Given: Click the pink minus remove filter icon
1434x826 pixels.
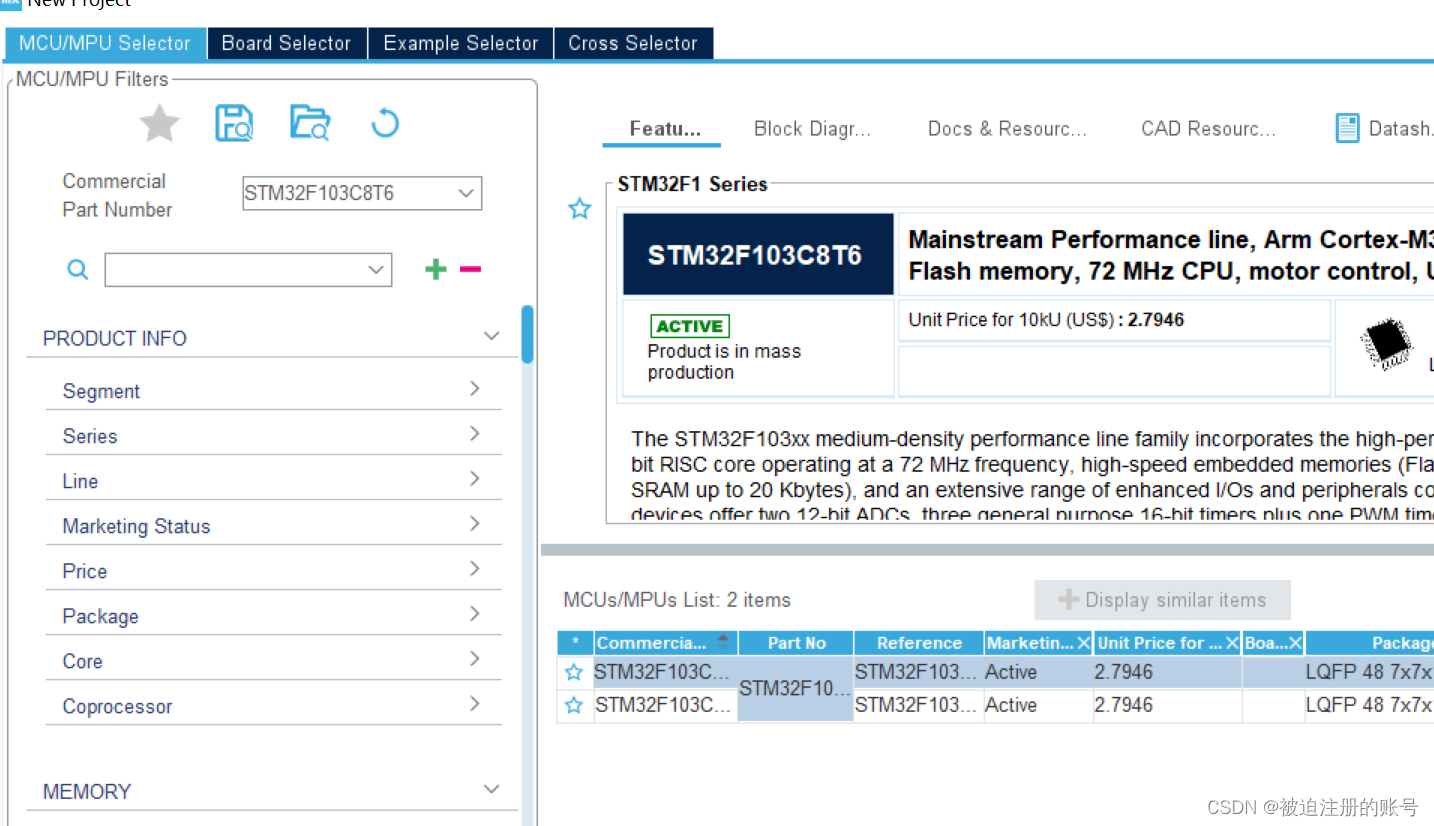Looking at the screenshot, I should click(470, 269).
